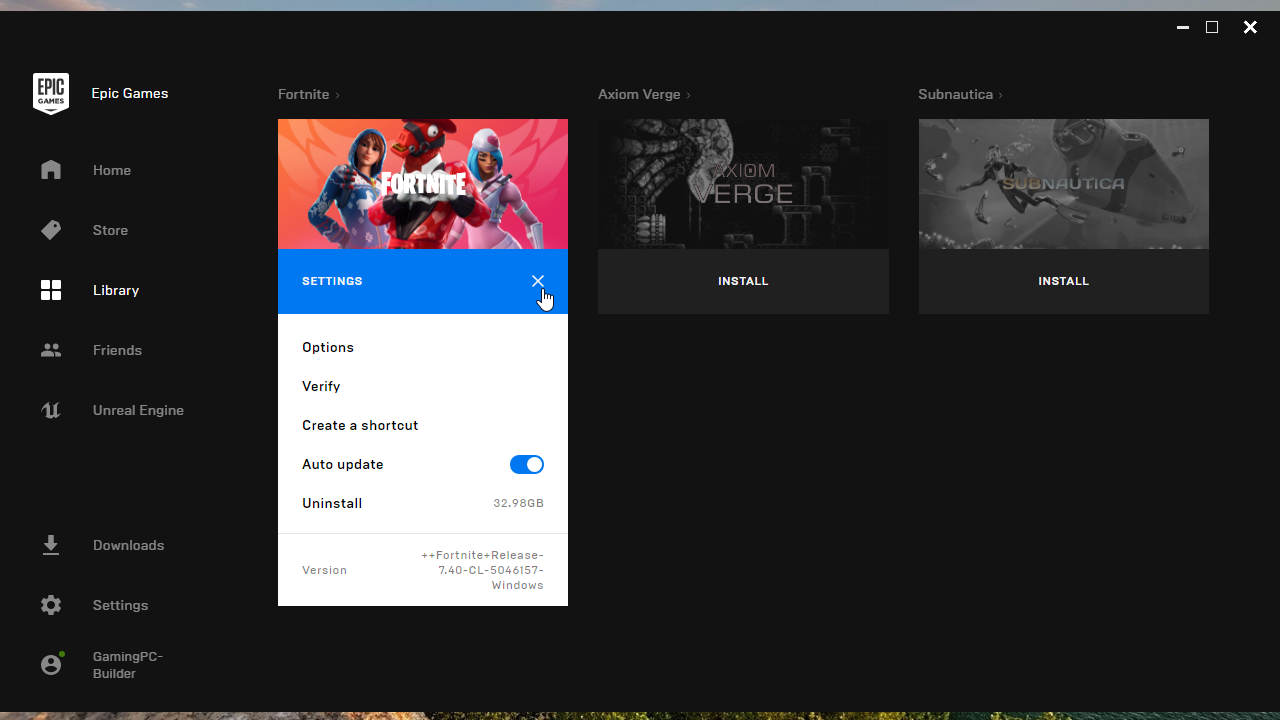1280x720 pixels.
Task: Expand the Subnautica title chevron
Action: pyautogui.click(x=1000, y=95)
